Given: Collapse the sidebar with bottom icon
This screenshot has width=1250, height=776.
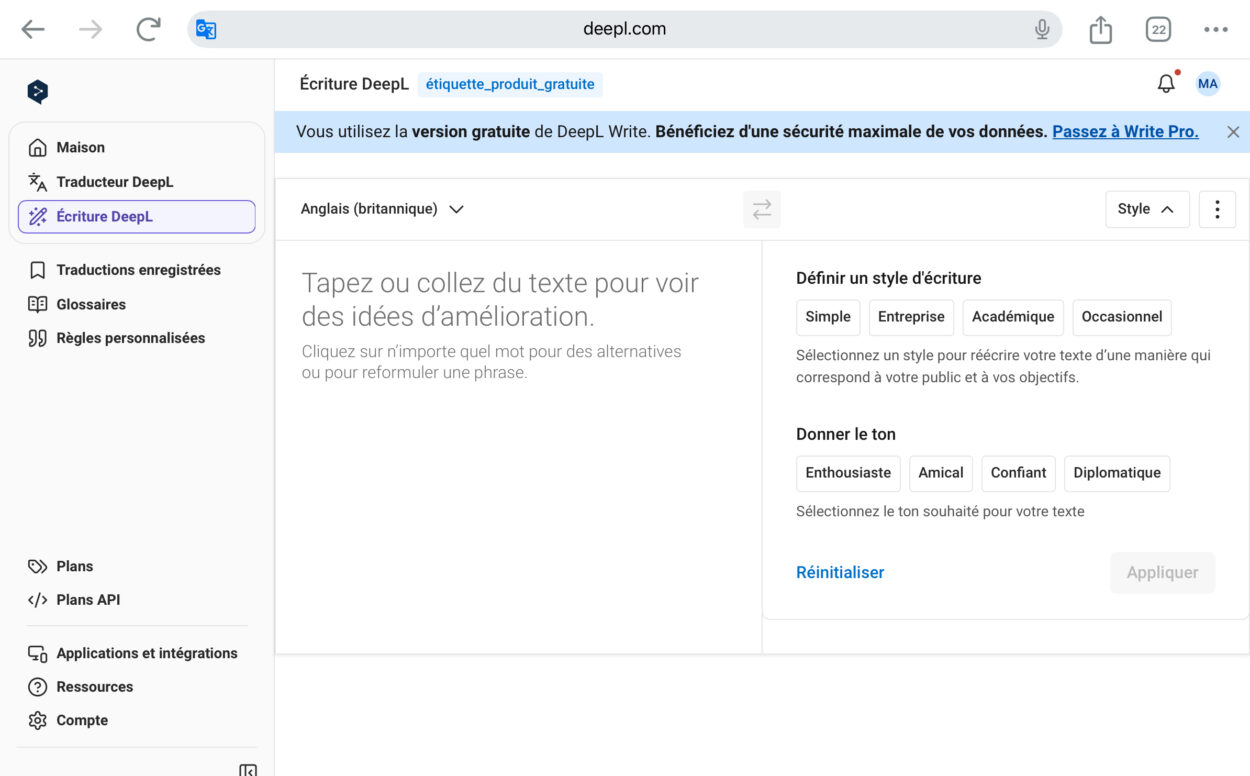Looking at the screenshot, I should (247, 770).
